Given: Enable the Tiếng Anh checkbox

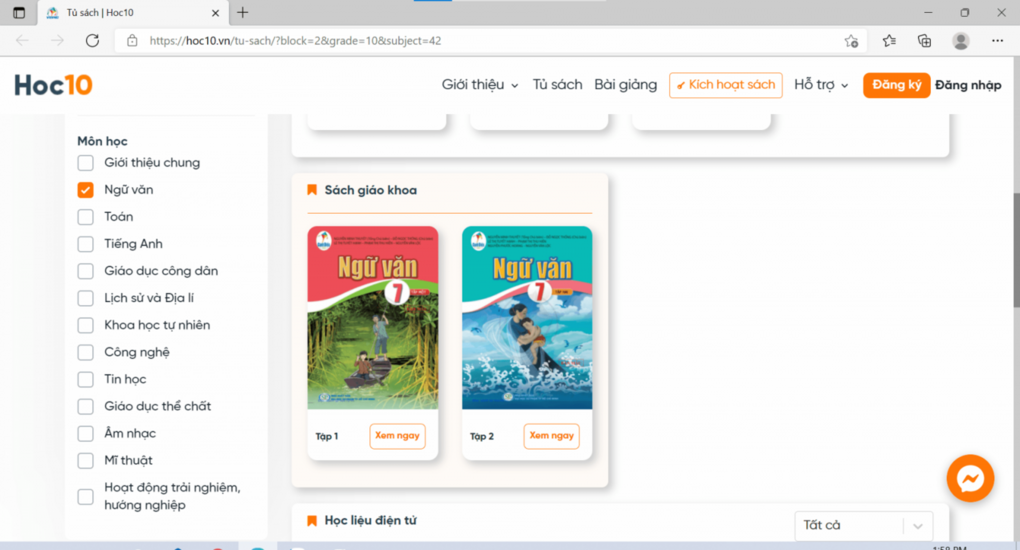Looking at the screenshot, I should pos(85,244).
